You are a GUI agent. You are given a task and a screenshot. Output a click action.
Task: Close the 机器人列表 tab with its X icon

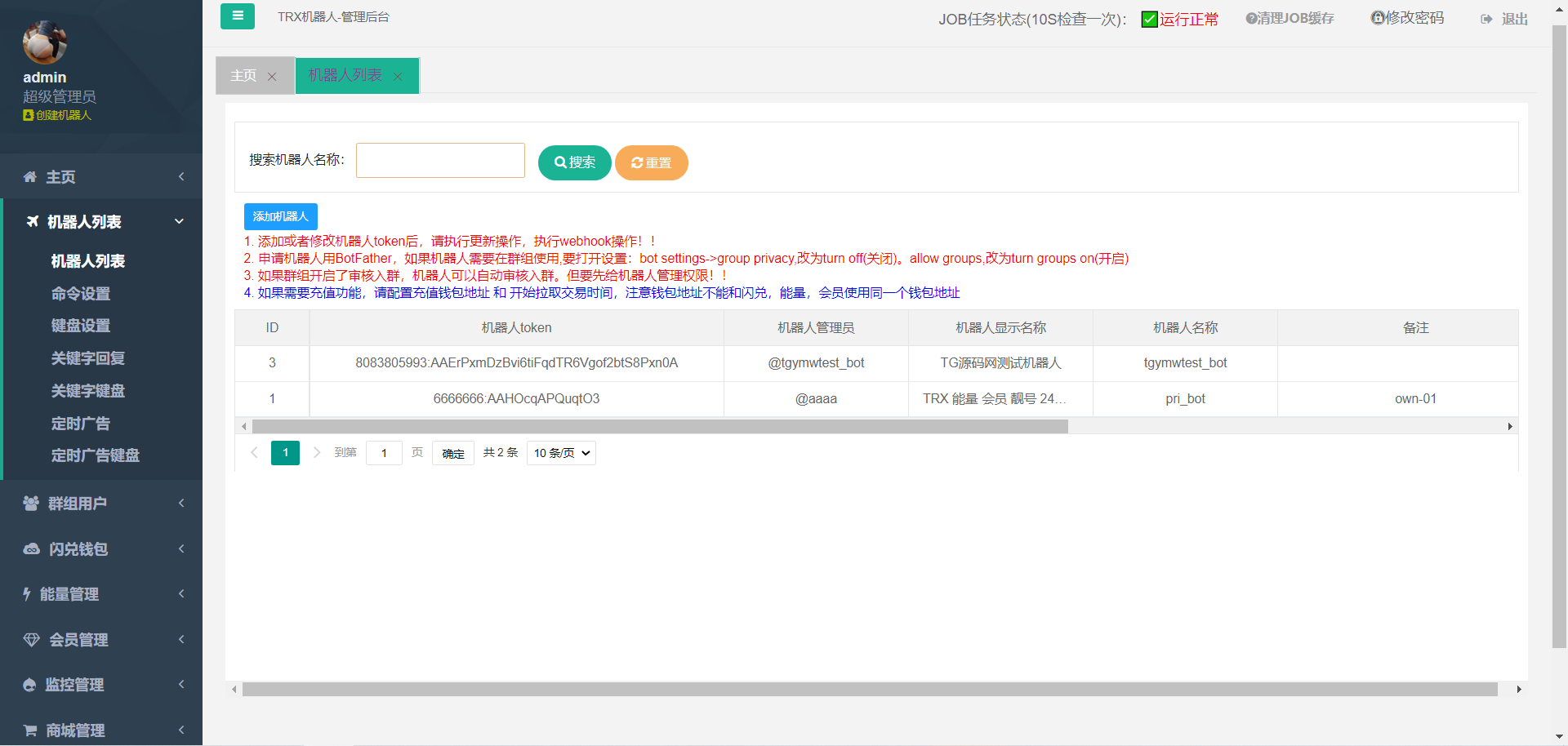[398, 77]
